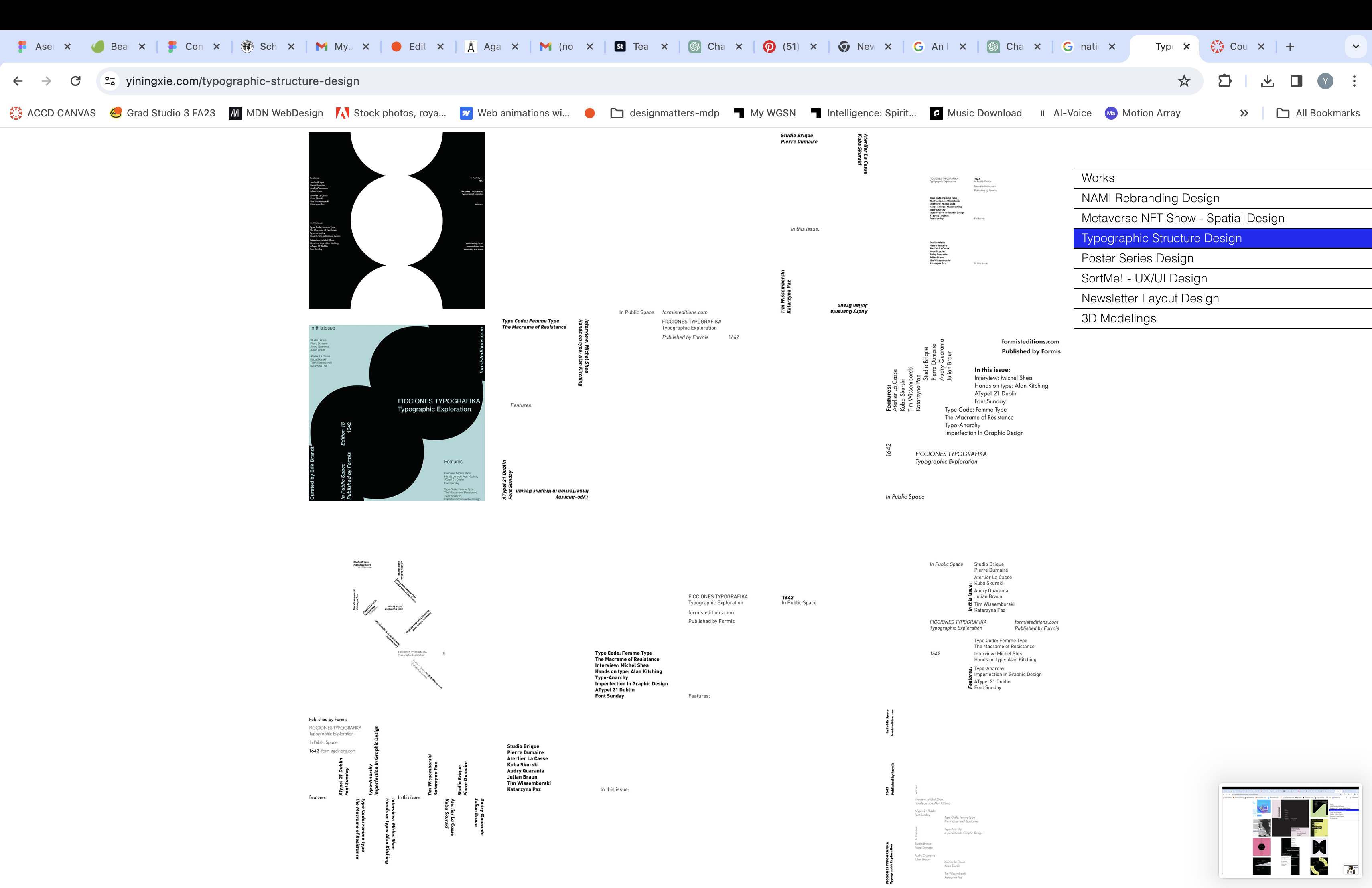The height and width of the screenshot is (888, 1372).
Task: Switch to the Edit tab
Action: [x=417, y=47]
